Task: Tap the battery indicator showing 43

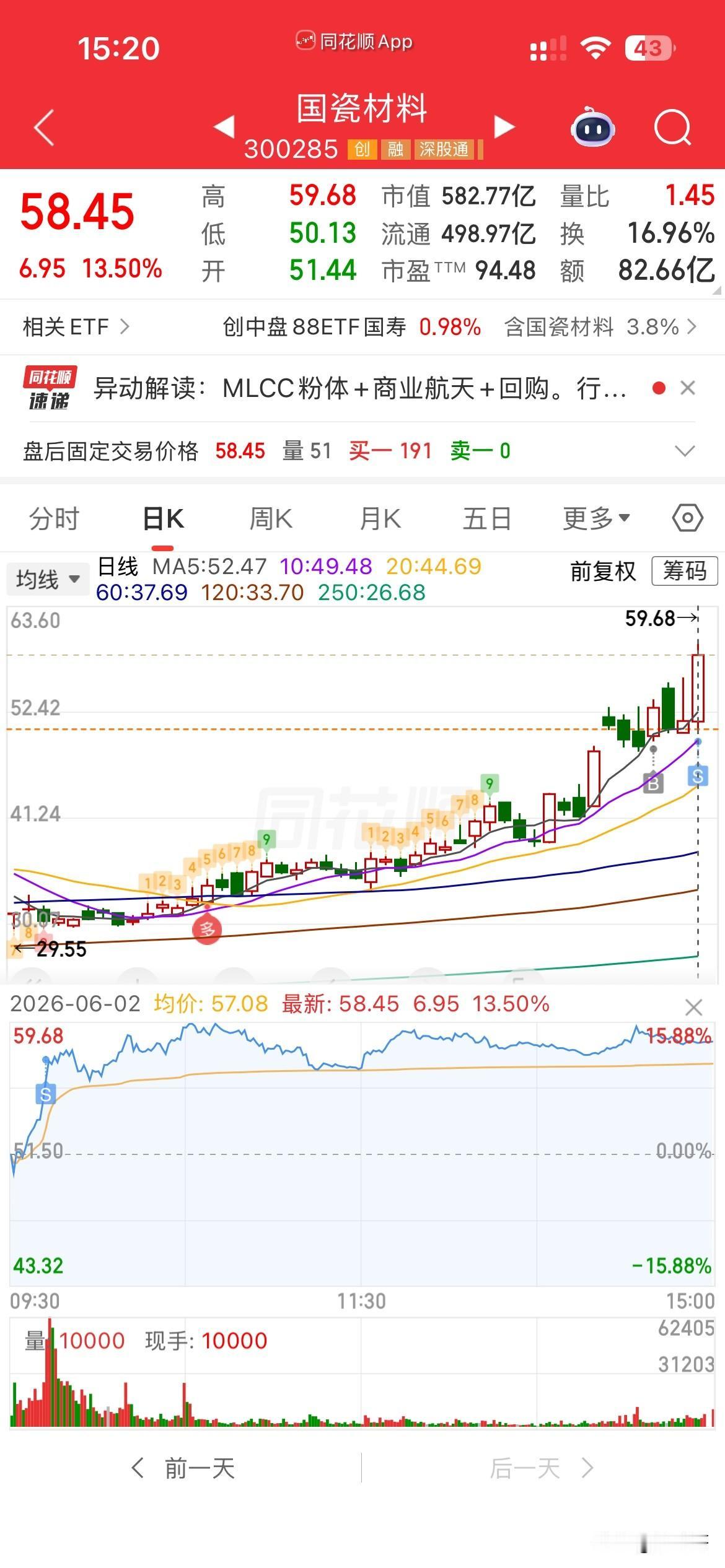Action: coord(650,48)
